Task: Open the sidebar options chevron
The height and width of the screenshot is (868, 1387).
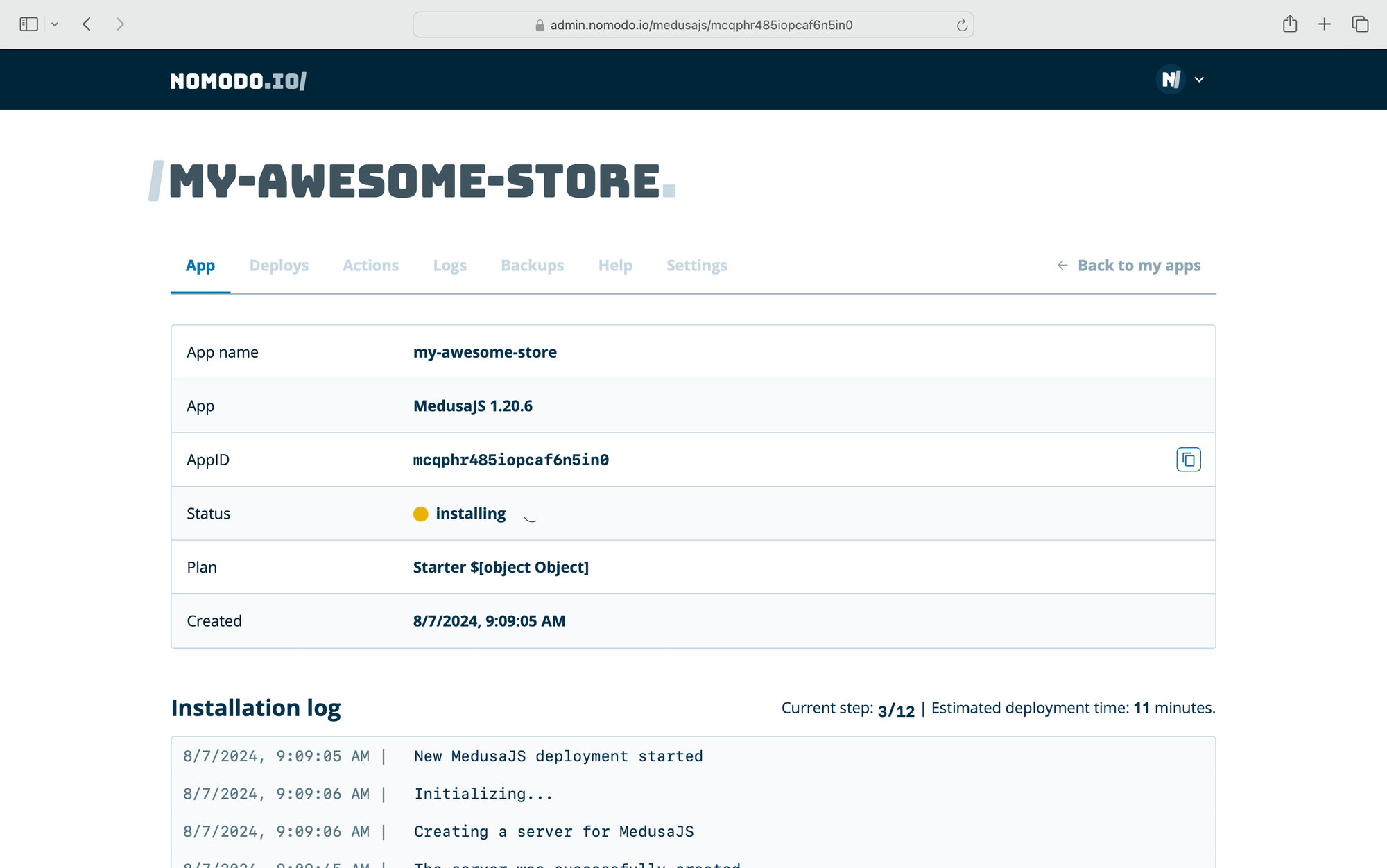Action: (55, 24)
